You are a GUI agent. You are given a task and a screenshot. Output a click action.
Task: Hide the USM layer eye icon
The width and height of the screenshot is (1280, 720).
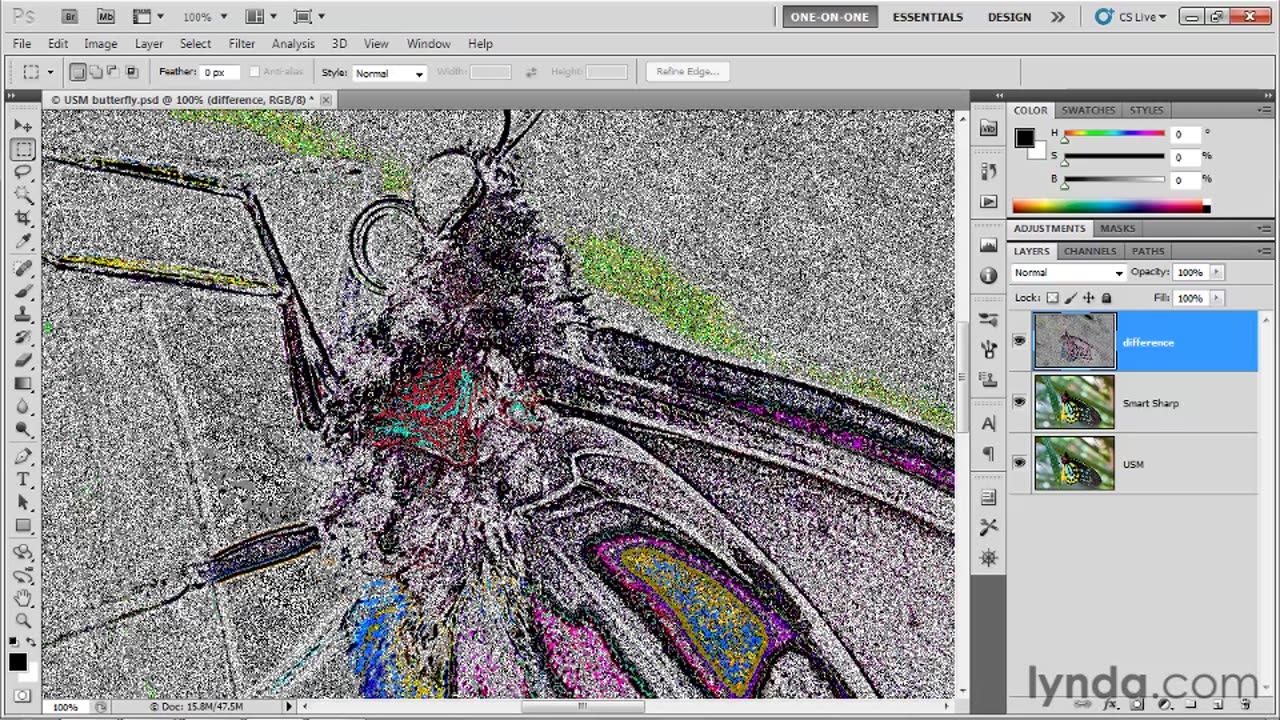[1019, 464]
